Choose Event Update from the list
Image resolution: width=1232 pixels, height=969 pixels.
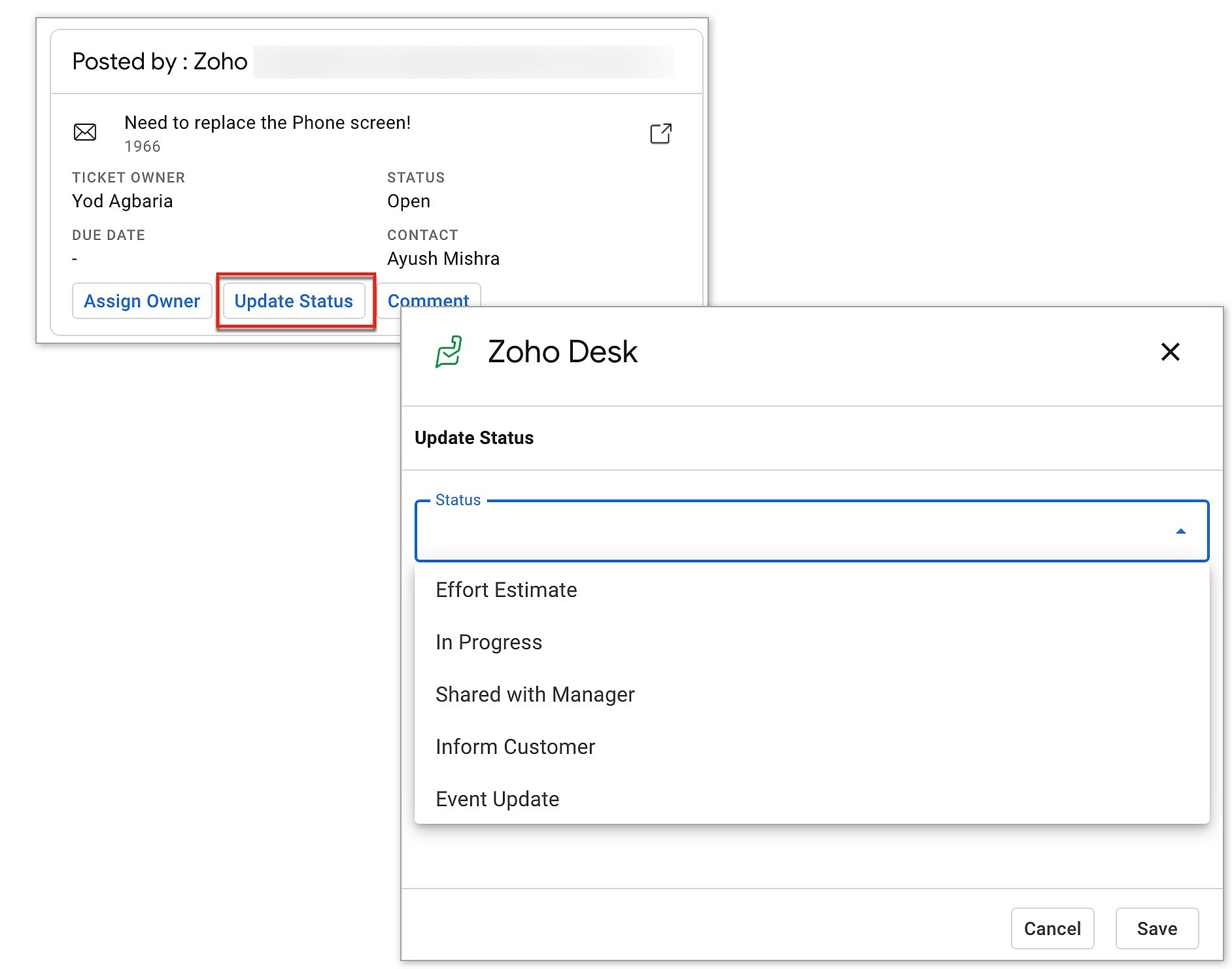click(497, 799)
